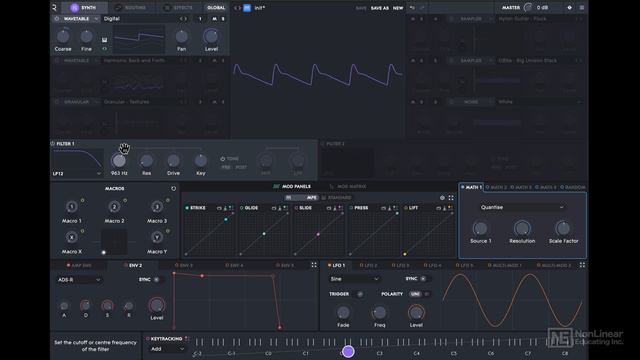This screenshot has width=640, height=360.
Task: Open the ADS-R envelope type dropdown
Action: tap(79, 280)
